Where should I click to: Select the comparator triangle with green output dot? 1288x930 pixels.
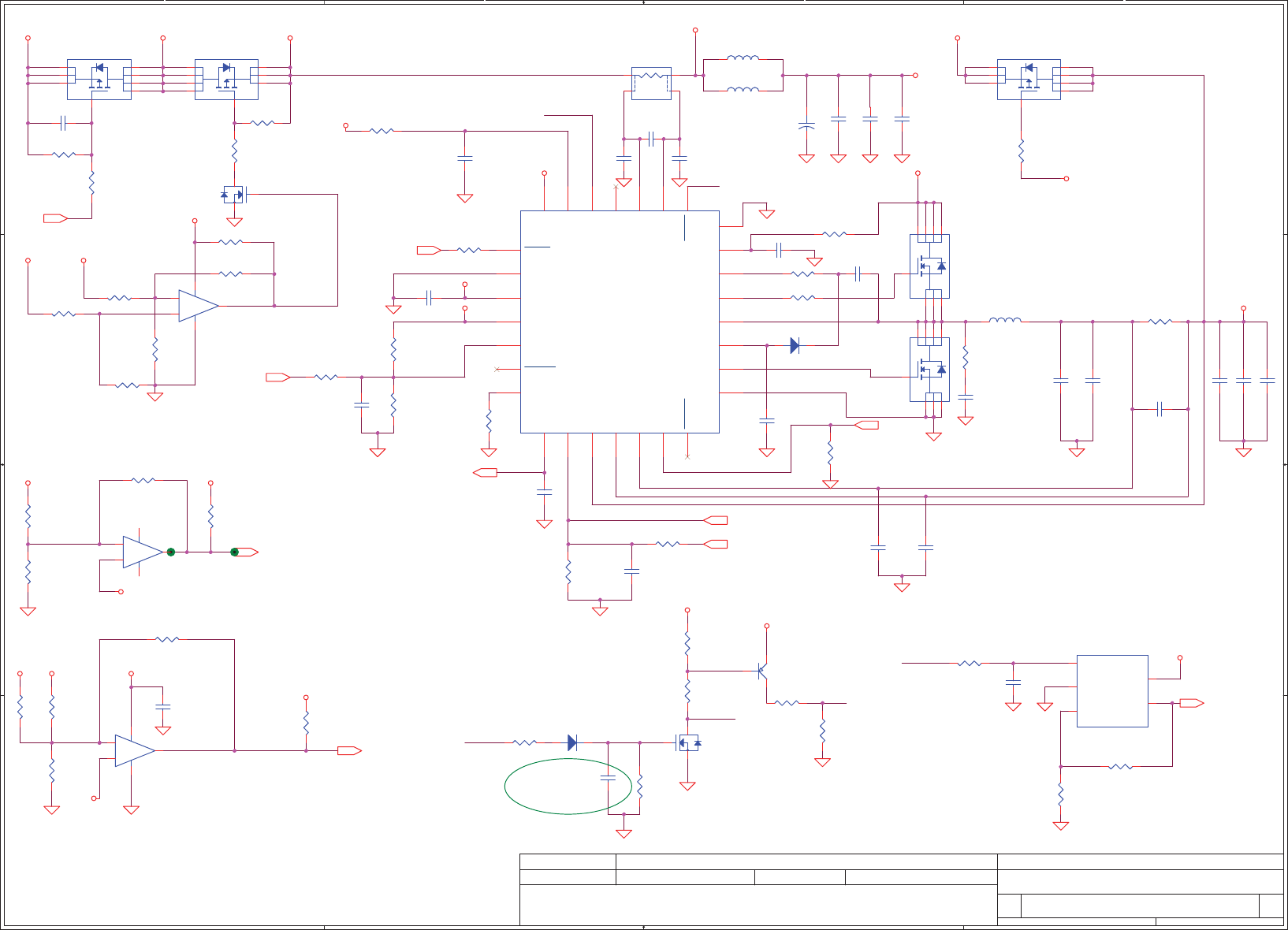(143, 552)
